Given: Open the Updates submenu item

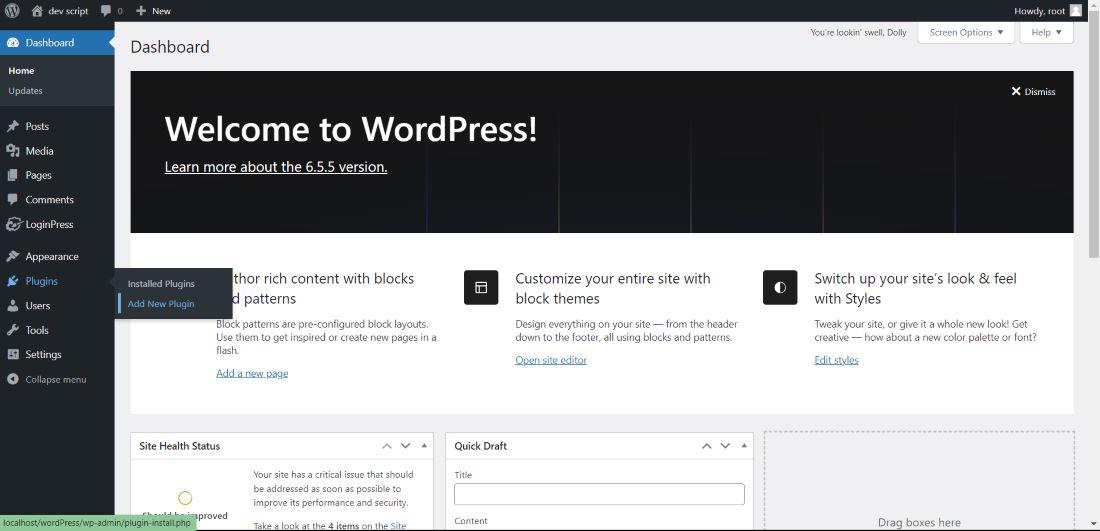Looking at the screenshot, I should tap(25, 90).
